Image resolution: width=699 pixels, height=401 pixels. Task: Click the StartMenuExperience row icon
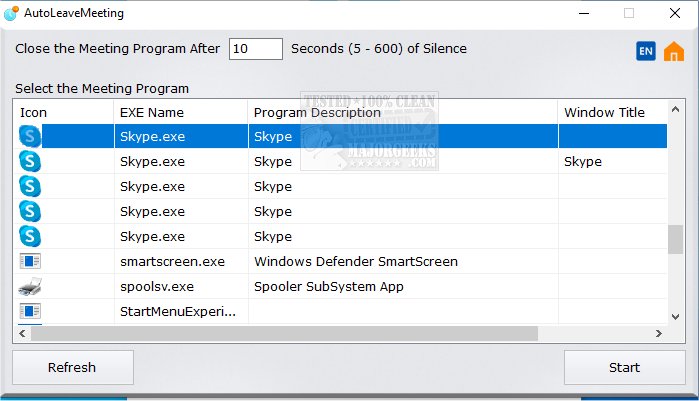30,311
